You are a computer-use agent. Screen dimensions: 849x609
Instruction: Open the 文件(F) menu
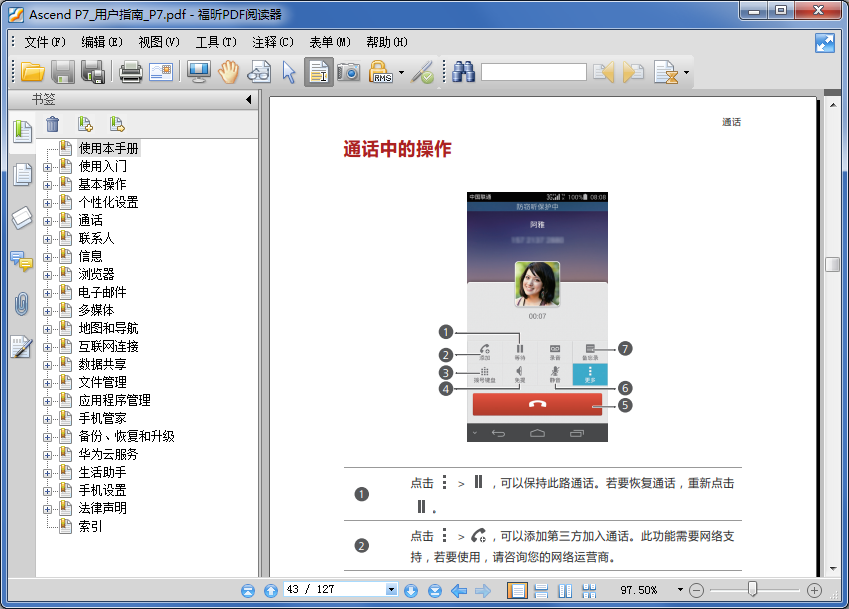click(45, 42)
